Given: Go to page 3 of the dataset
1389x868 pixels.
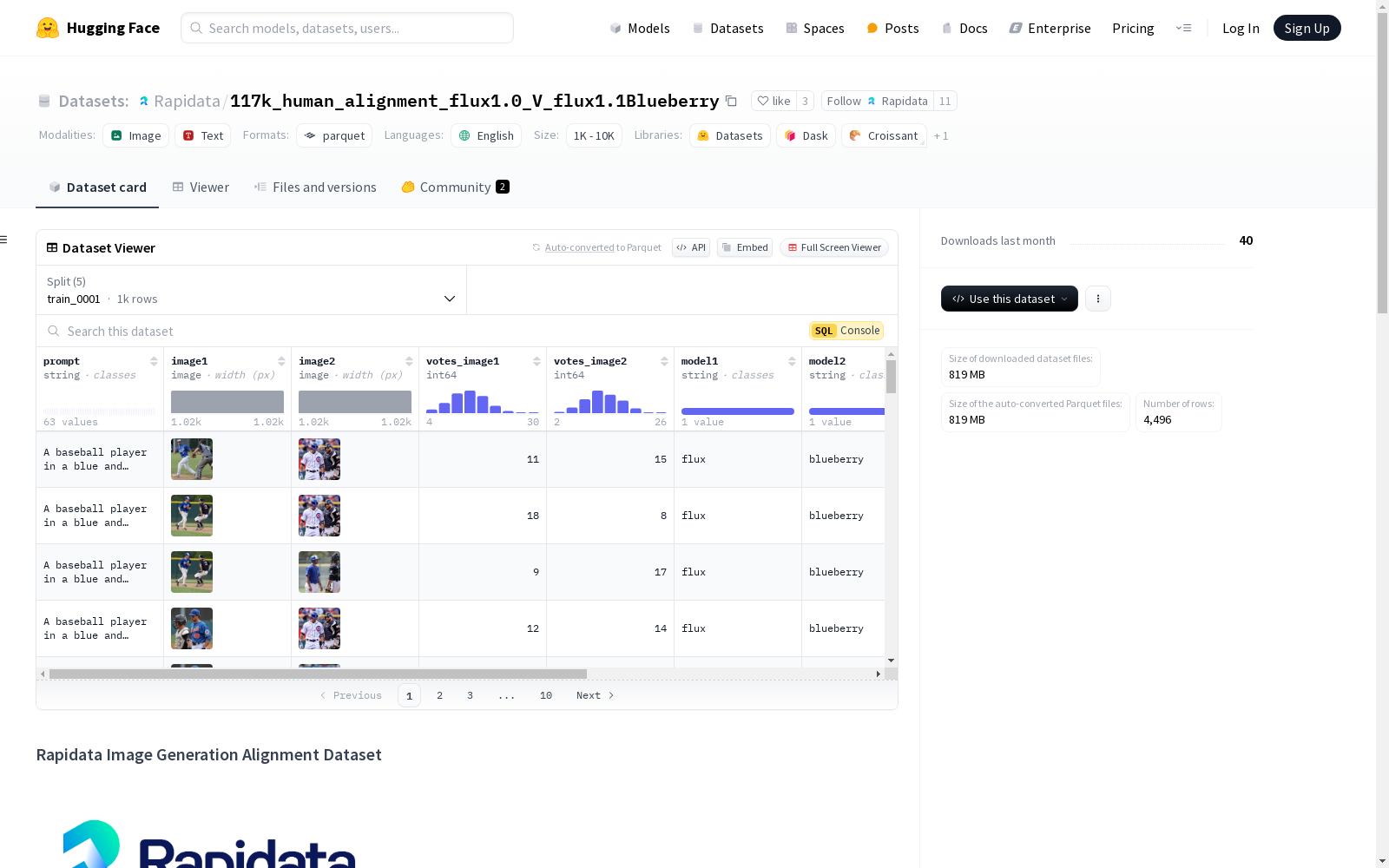Looking at the screenshot, I should pos(471,695).
